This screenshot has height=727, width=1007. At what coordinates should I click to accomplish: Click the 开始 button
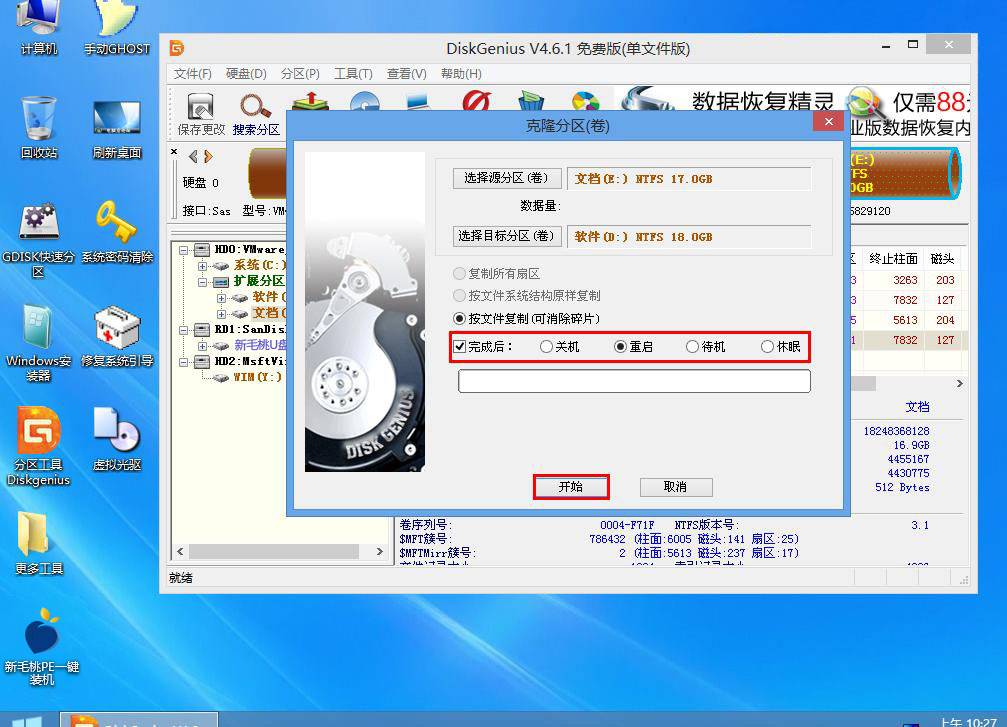tap(570, 487)
